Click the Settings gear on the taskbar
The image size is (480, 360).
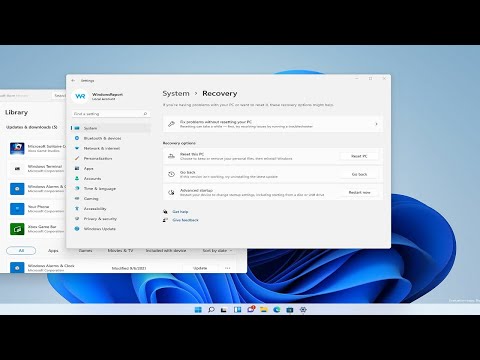[x=303, y=310]
